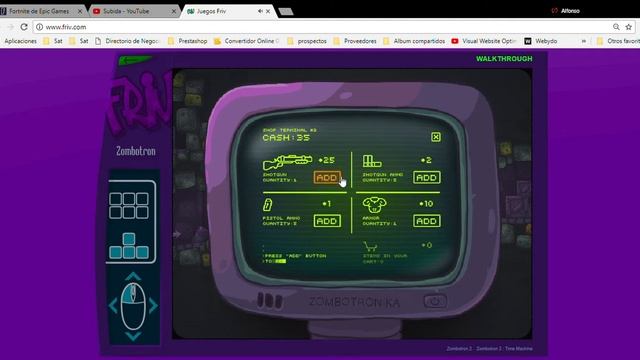Viewport: 640px width, 360px height.
Task: Click the Alfonso profile button
Action: pyautogui.click(x=566, y=11)
